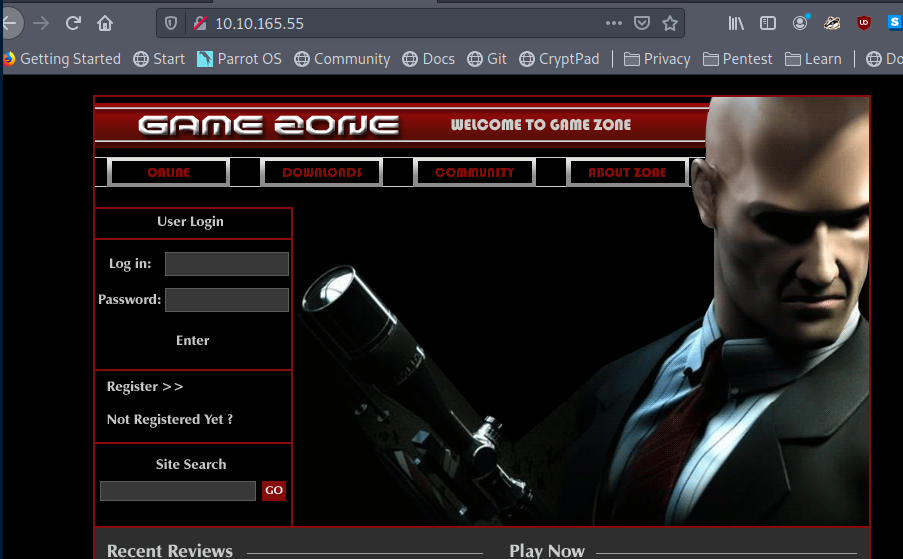Open the Start bookmark
Viewport: 903px width, 559px height.
coord(159,59)
